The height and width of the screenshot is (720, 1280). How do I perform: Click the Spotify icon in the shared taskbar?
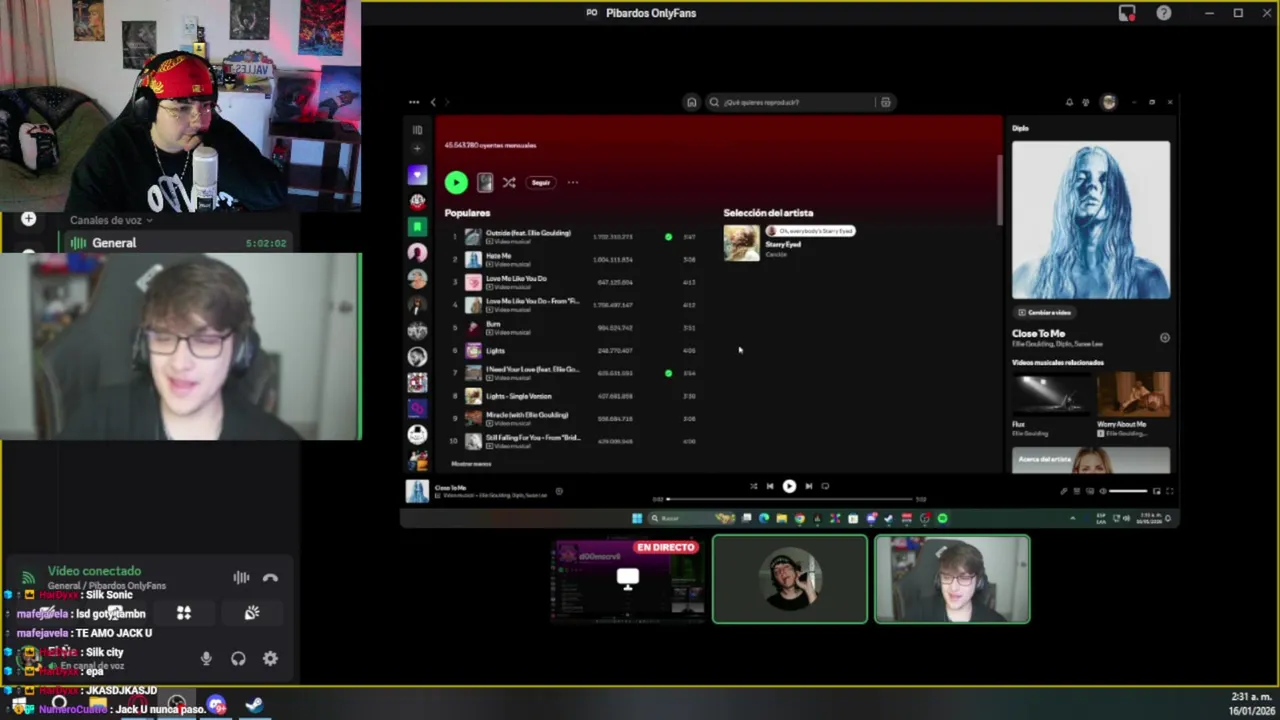point(942,518)
